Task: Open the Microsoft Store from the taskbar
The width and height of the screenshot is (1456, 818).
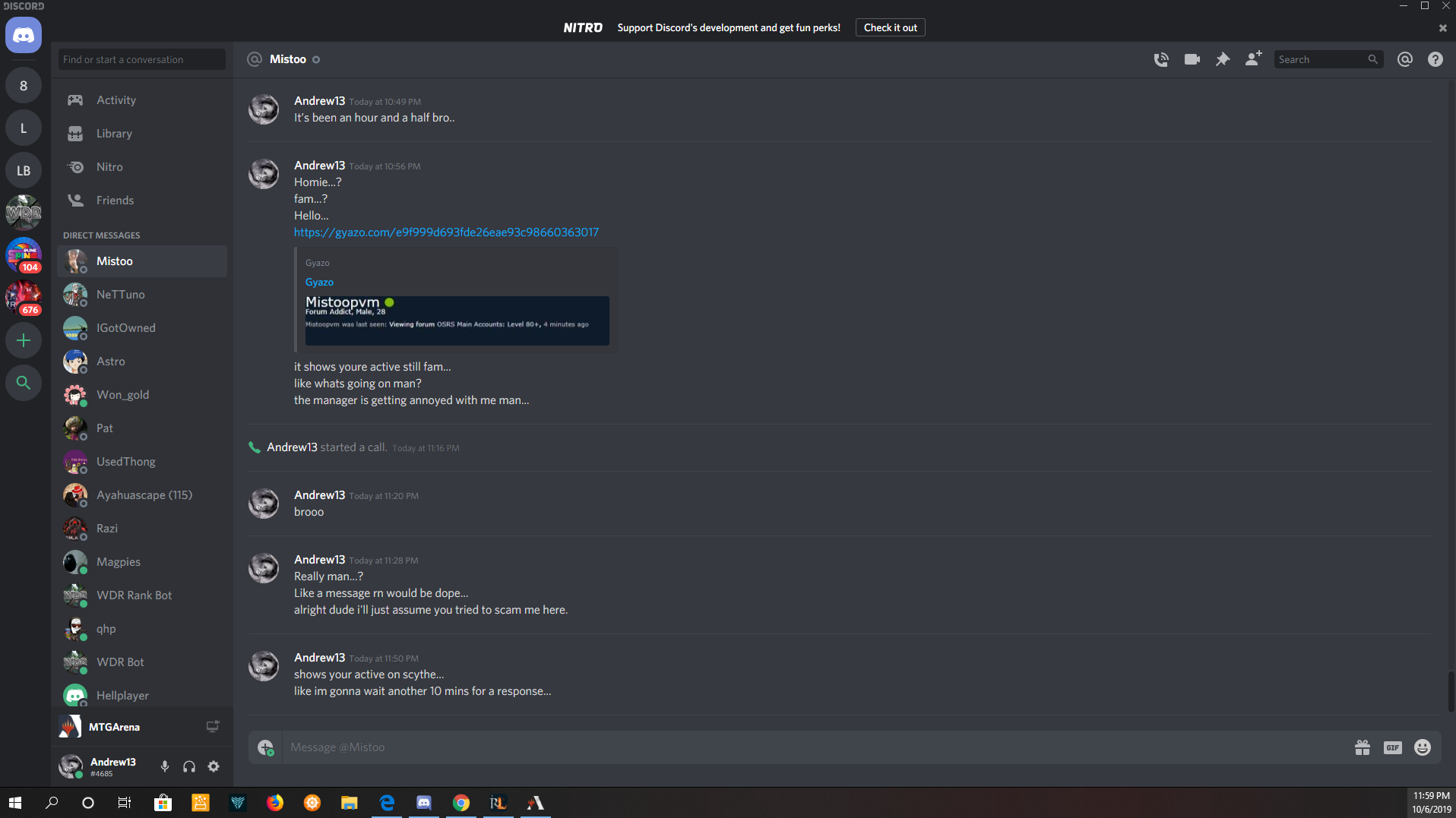Action: 163,803
